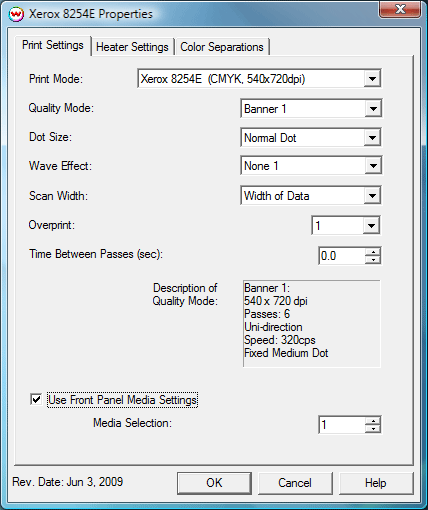
Task: Click the 'Dot Size:' label
Action: [x=50, y=137]
